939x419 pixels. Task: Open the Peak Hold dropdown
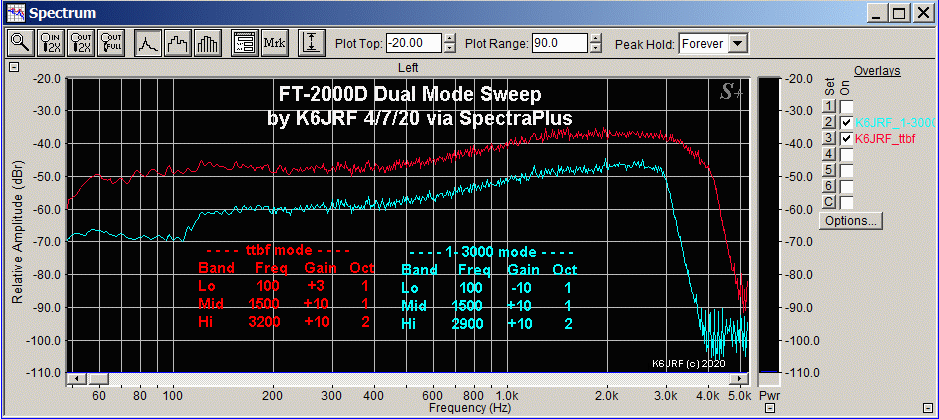point(738,43)
